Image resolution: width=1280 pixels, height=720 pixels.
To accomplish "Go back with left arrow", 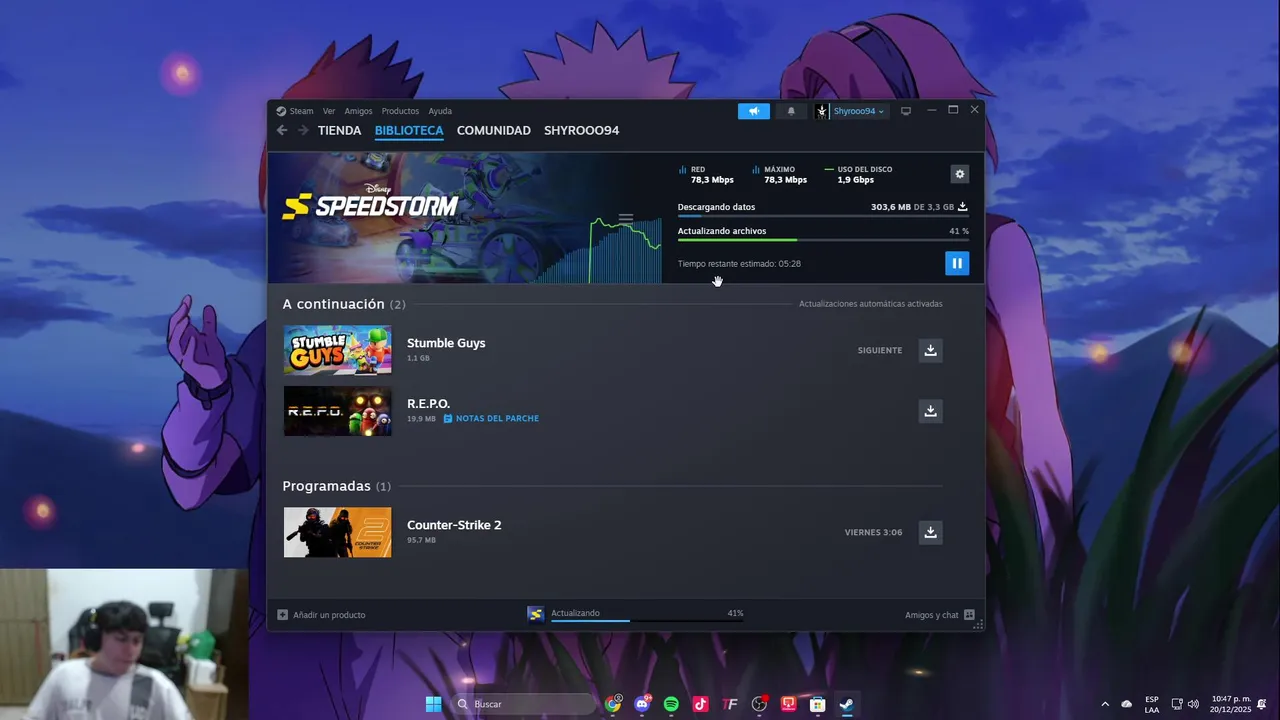I will 282,130.
